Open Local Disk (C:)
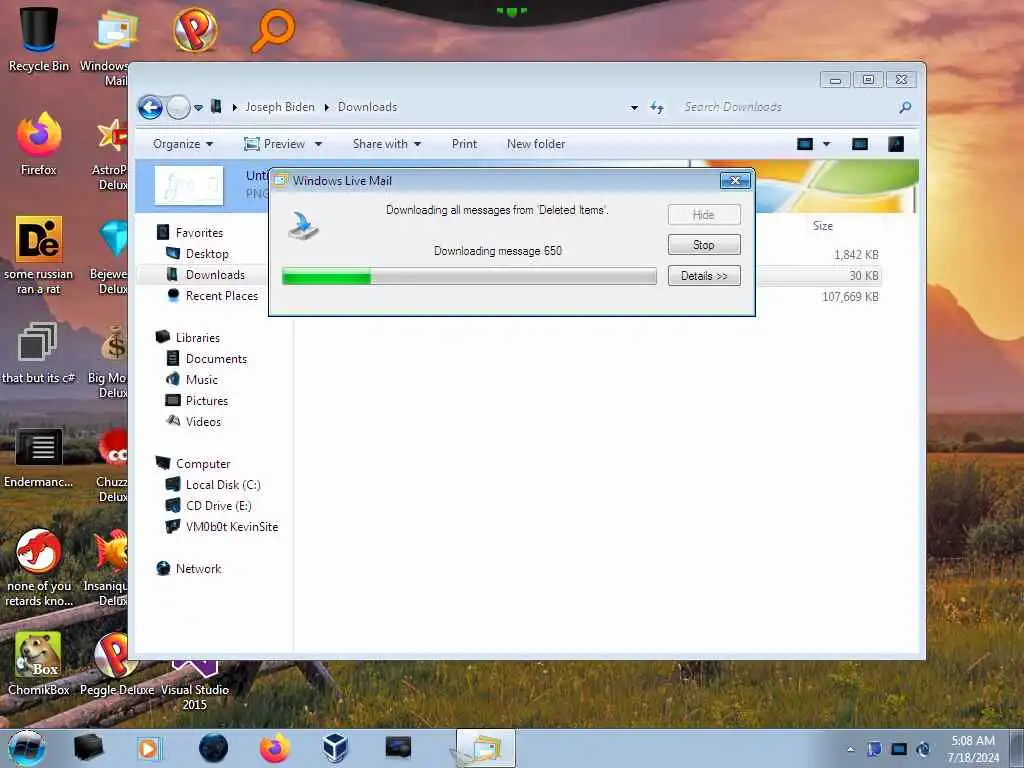The image size is (1024, 768). coord(223,485)
